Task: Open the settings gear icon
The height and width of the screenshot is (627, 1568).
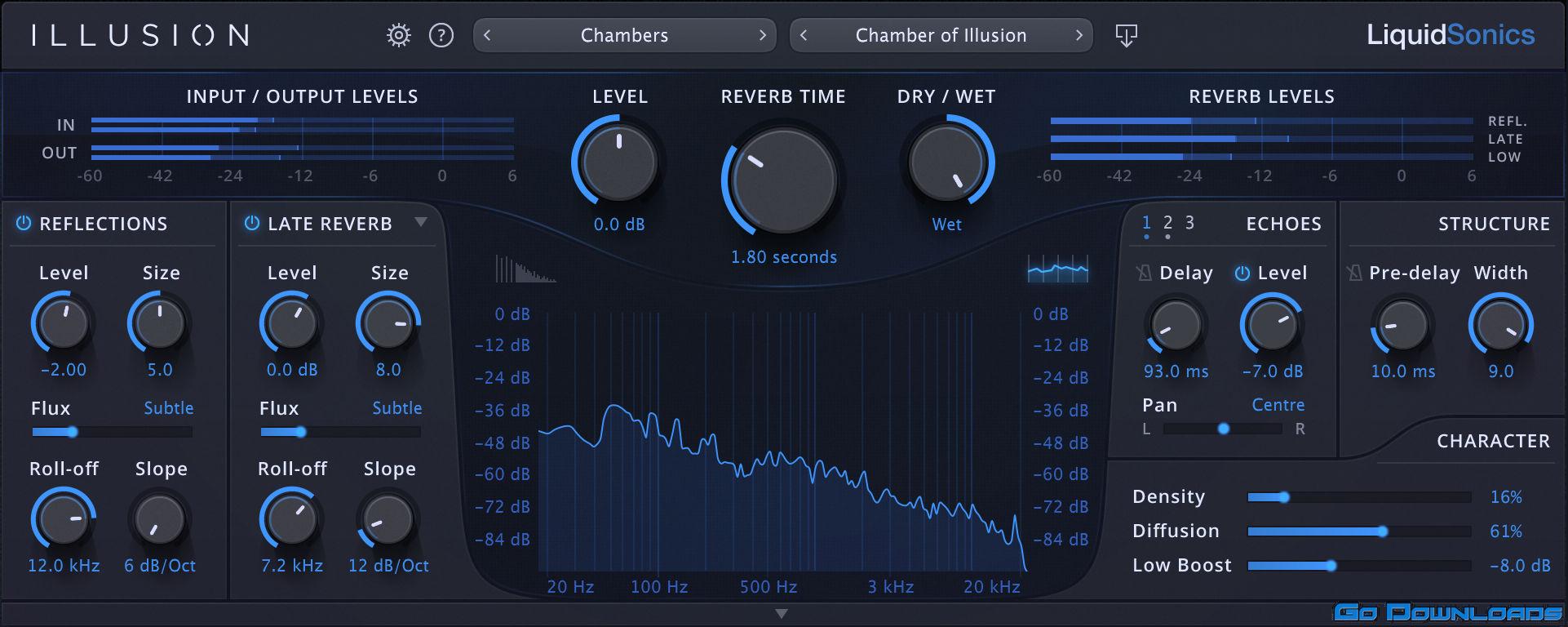Action: tap(398, 35)
